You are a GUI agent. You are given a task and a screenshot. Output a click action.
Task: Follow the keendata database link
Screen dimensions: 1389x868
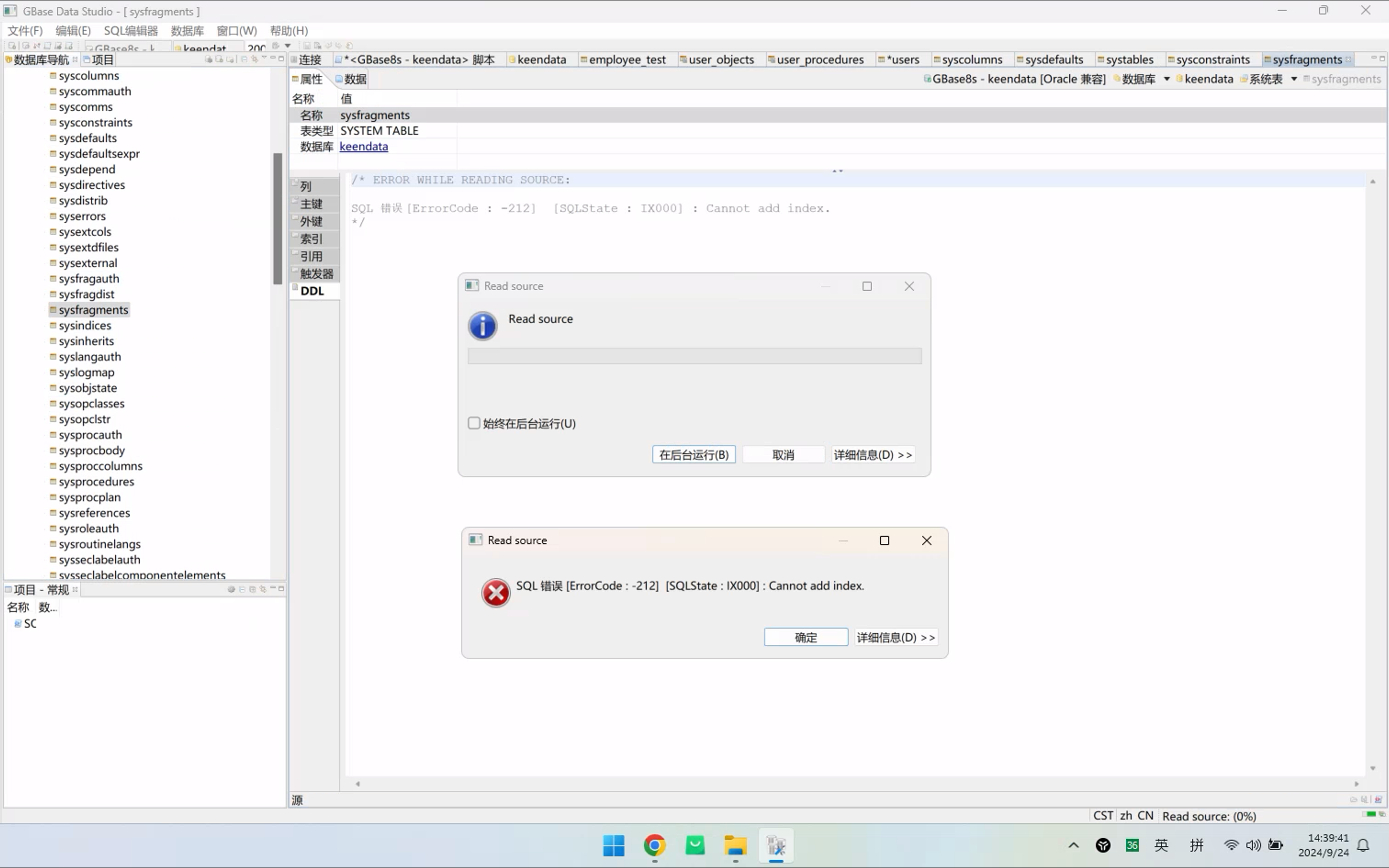(363, 147)
